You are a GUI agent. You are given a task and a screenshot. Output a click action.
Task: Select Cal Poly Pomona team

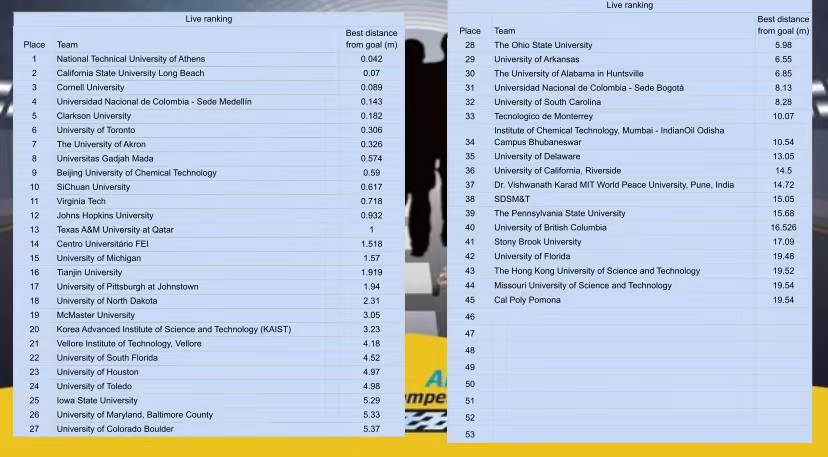coord(527,300)
